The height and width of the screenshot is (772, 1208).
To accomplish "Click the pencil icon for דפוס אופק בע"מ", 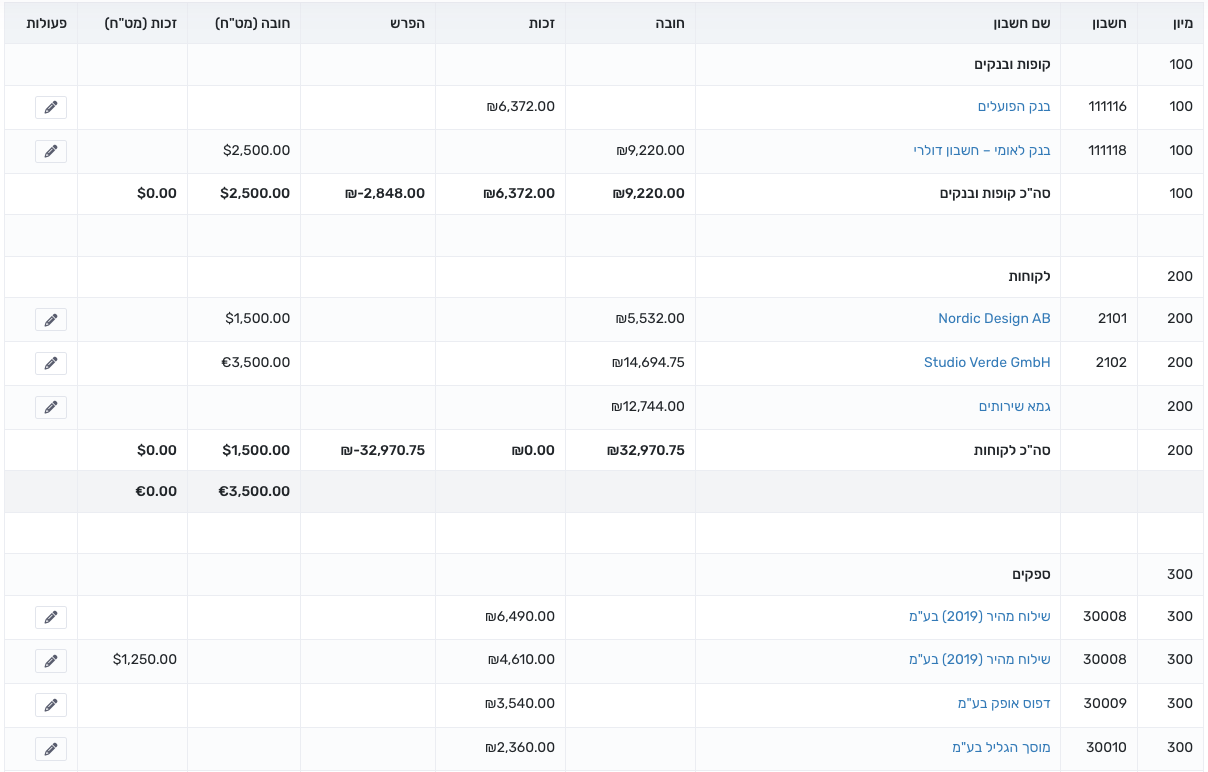I will click(x=51, y=704).
